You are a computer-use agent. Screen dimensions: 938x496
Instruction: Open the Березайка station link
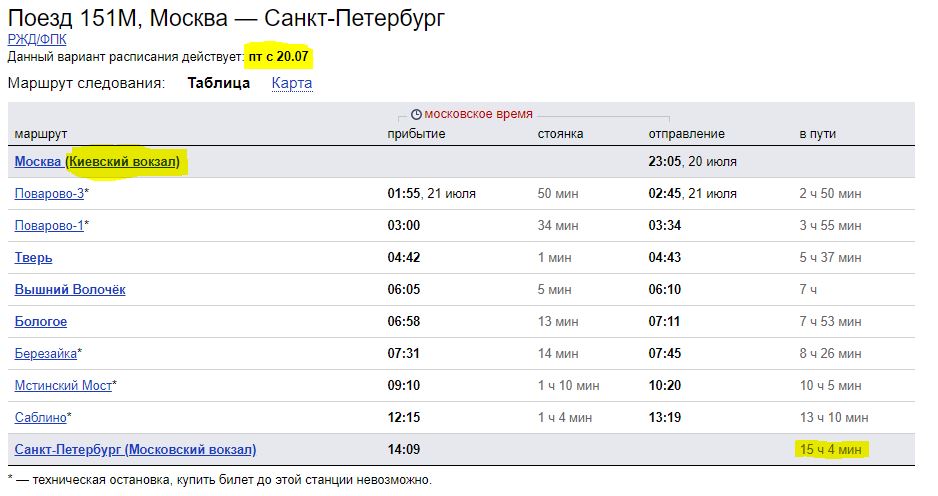[x=45, y=354]
